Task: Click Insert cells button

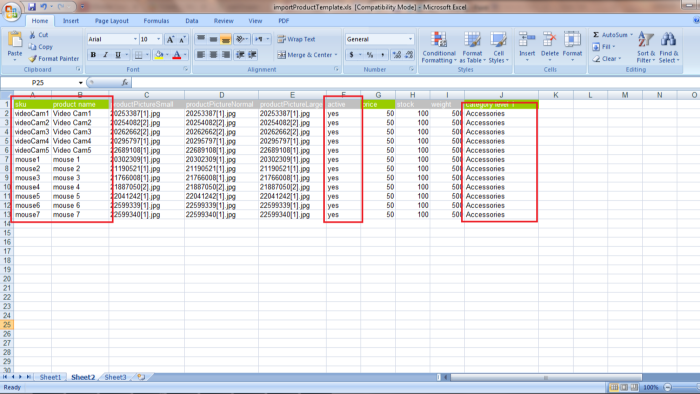Action: (x=527, y=46)
